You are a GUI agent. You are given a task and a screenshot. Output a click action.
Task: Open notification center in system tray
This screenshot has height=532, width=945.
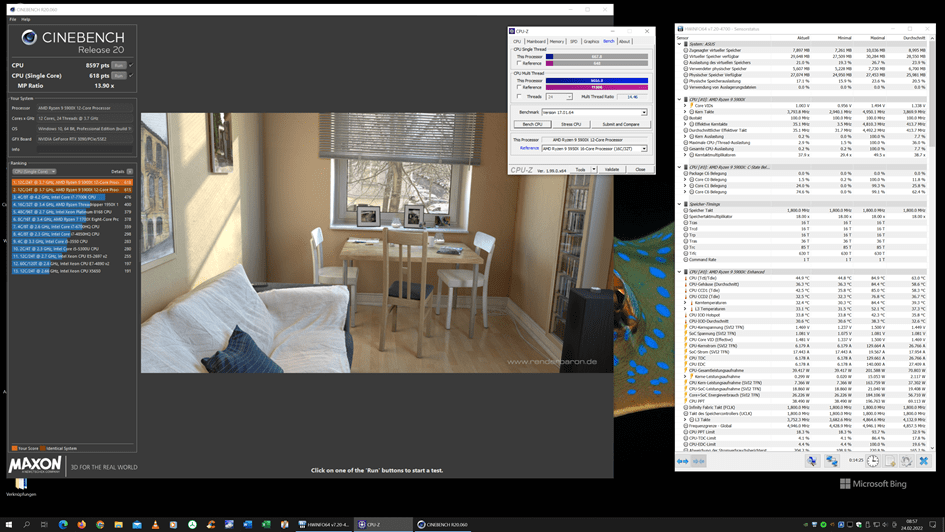[x=932, y=524]
